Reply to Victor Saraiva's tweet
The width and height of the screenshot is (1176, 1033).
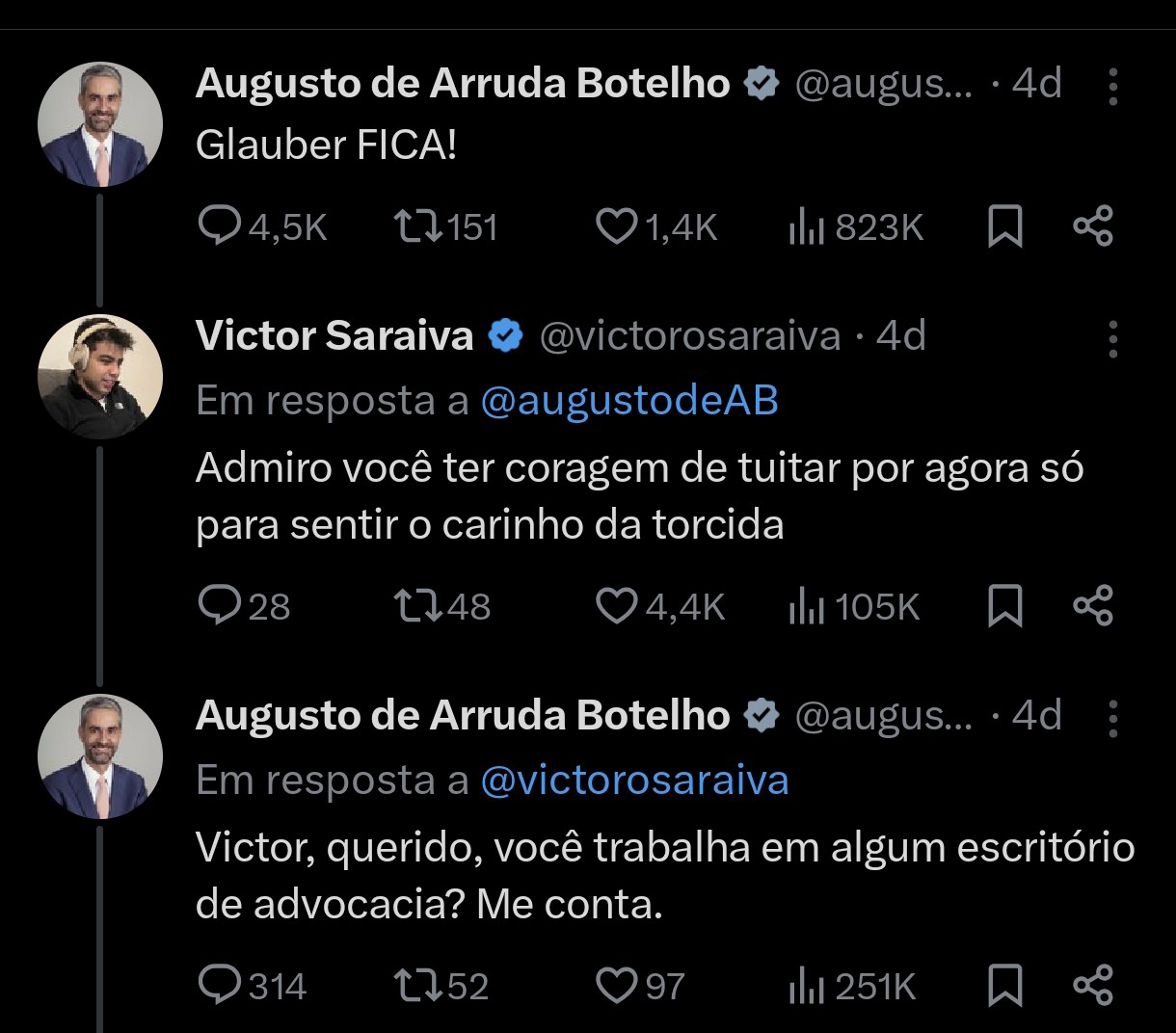[220, 606]
